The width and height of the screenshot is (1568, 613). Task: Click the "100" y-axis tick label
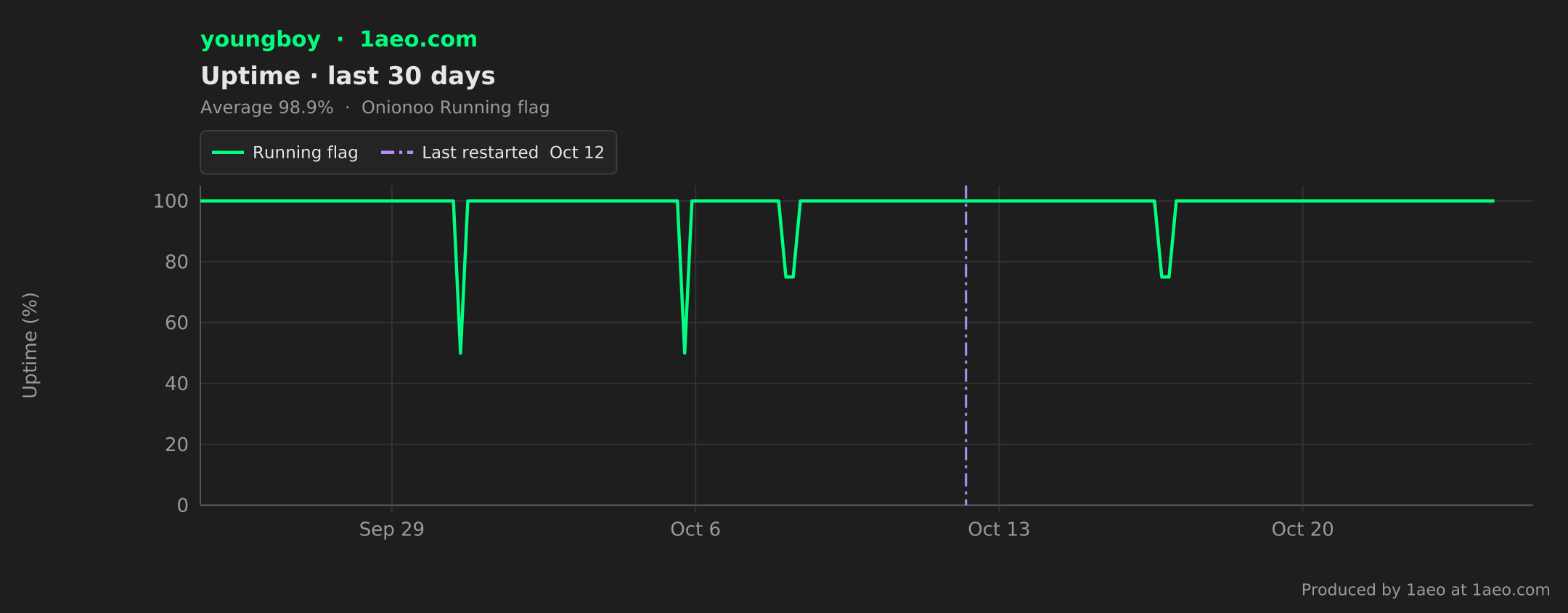tap(171, 201)
